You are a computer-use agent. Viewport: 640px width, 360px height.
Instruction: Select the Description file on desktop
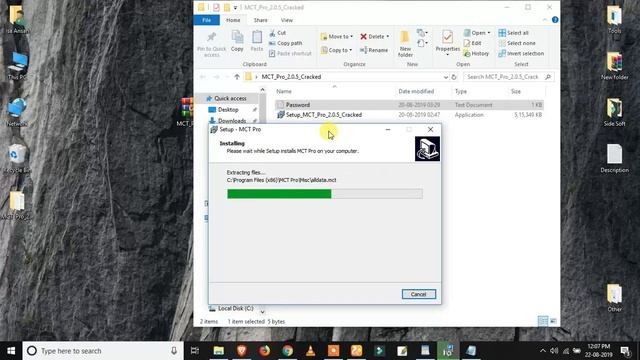614,159
